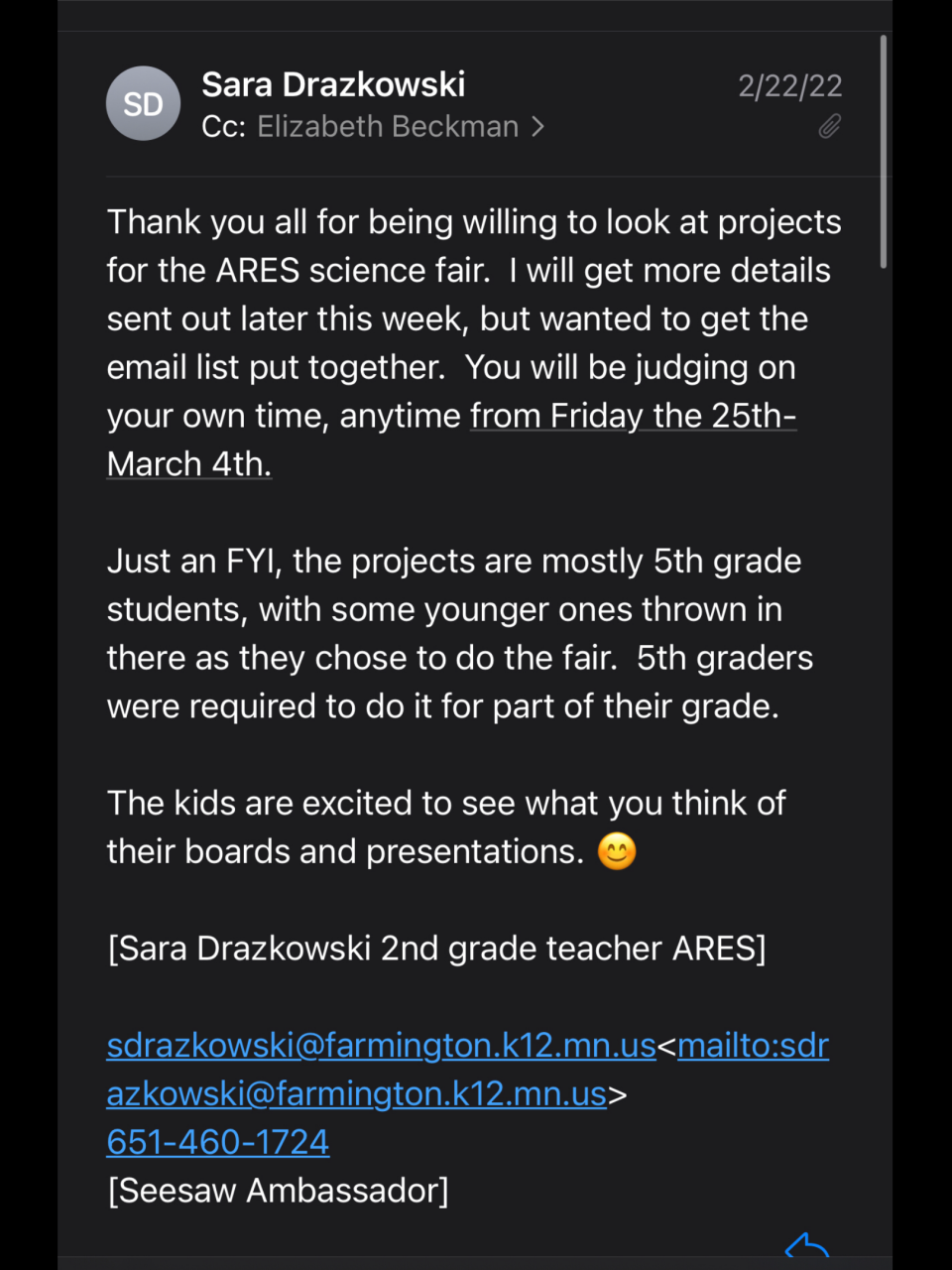Tap the blue reply arrow icon
The image size is (952, 1270).
806,1245
